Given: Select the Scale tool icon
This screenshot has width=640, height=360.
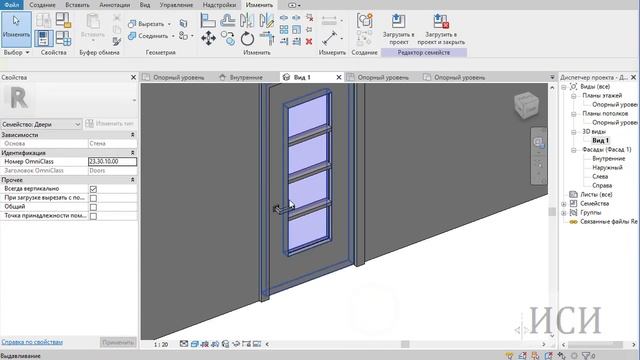Looking at the screenshot, I should pyautogui.click(x=297, y=29).
